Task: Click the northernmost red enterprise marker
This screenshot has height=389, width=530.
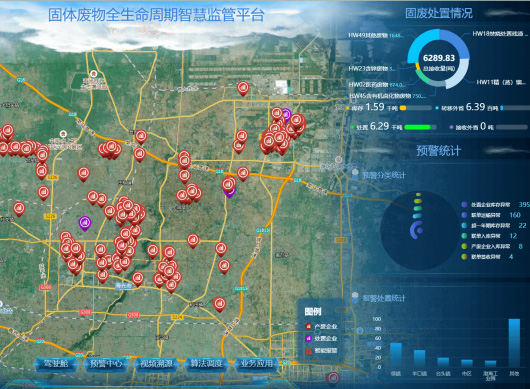Action: (243, 88)
